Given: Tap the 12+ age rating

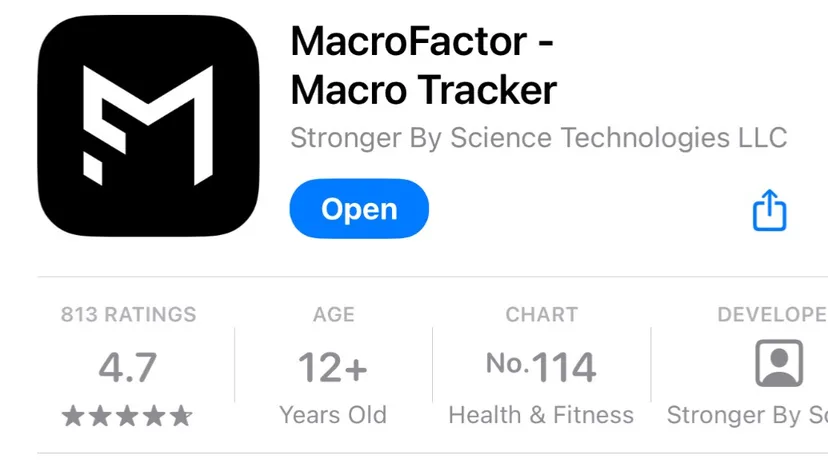Looking at the screenshot, I should 333,368.
